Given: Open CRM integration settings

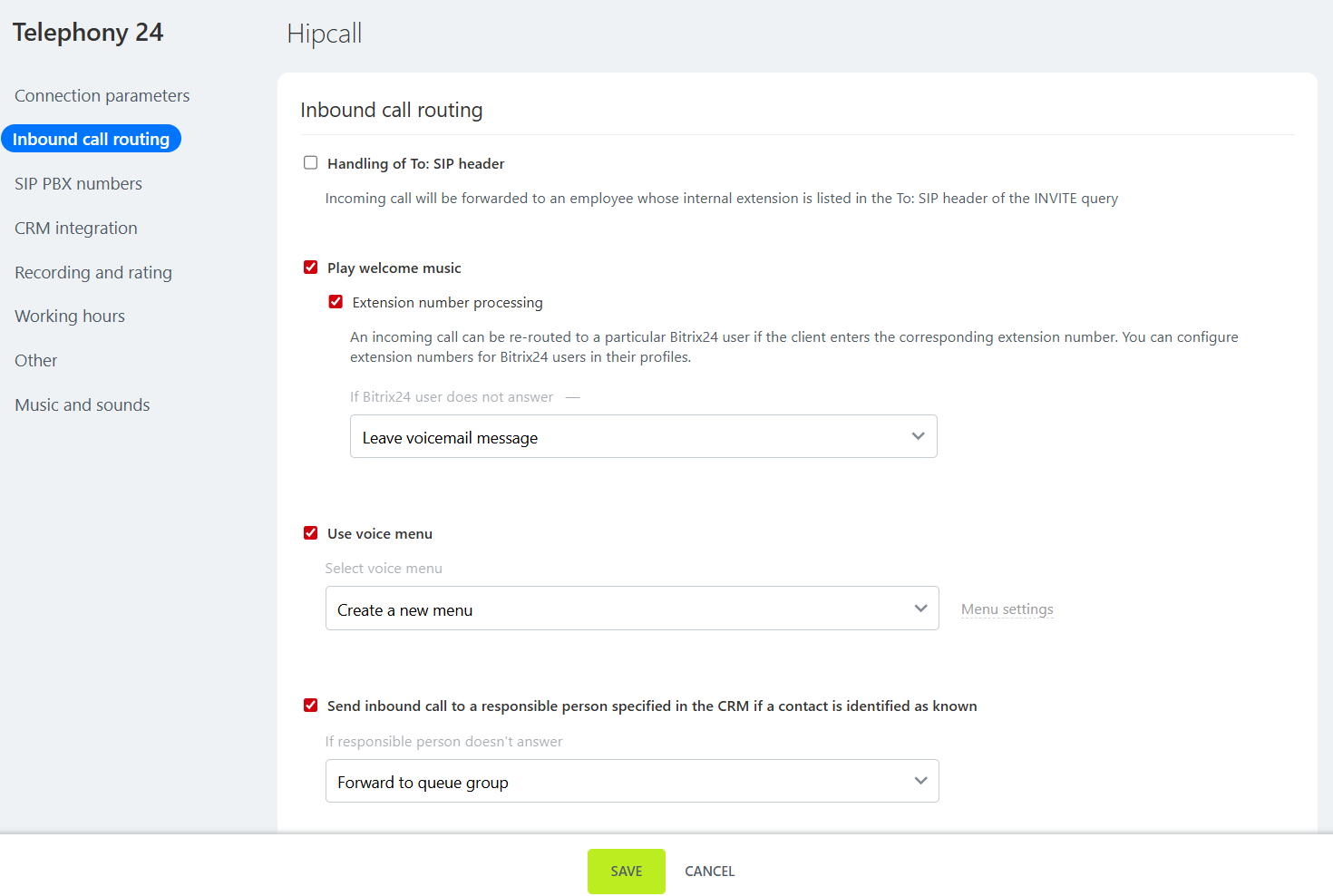Looking at the screenshot, I should click(x=76, y=228).
